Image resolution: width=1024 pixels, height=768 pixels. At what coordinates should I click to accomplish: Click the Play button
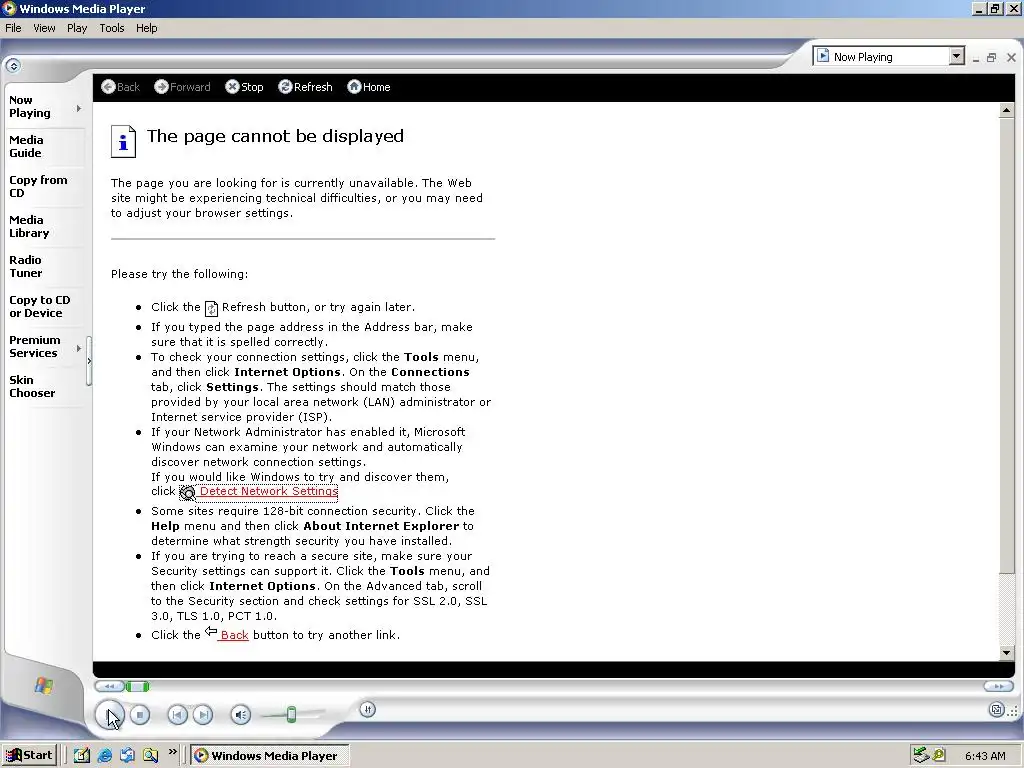(x=110, y=714)
